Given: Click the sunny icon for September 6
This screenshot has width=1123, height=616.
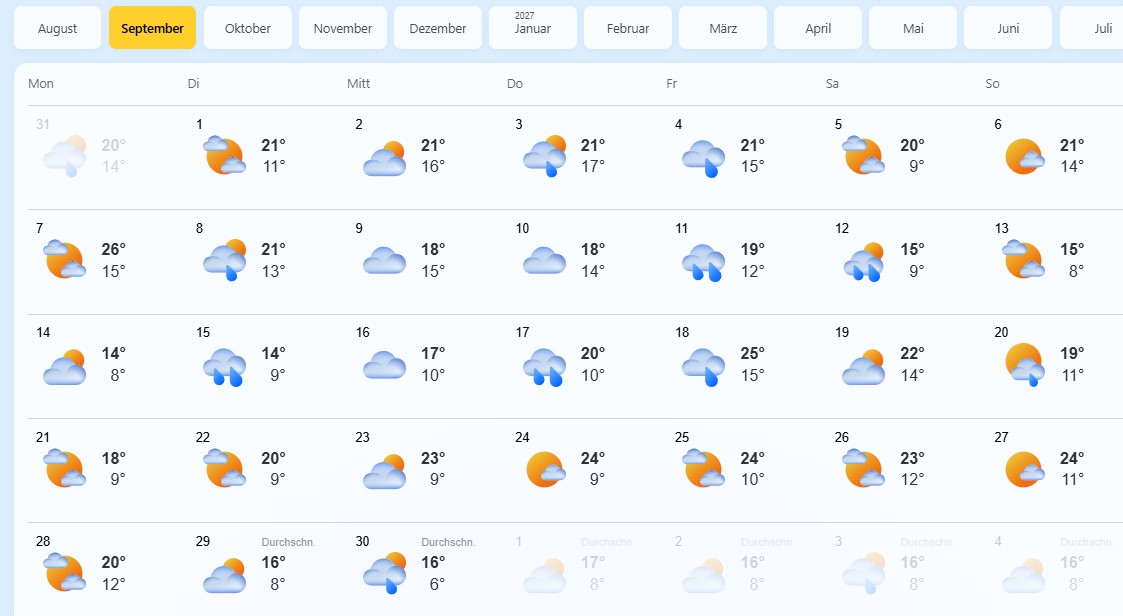Looking at the screenshot, I should point(1024,156).
